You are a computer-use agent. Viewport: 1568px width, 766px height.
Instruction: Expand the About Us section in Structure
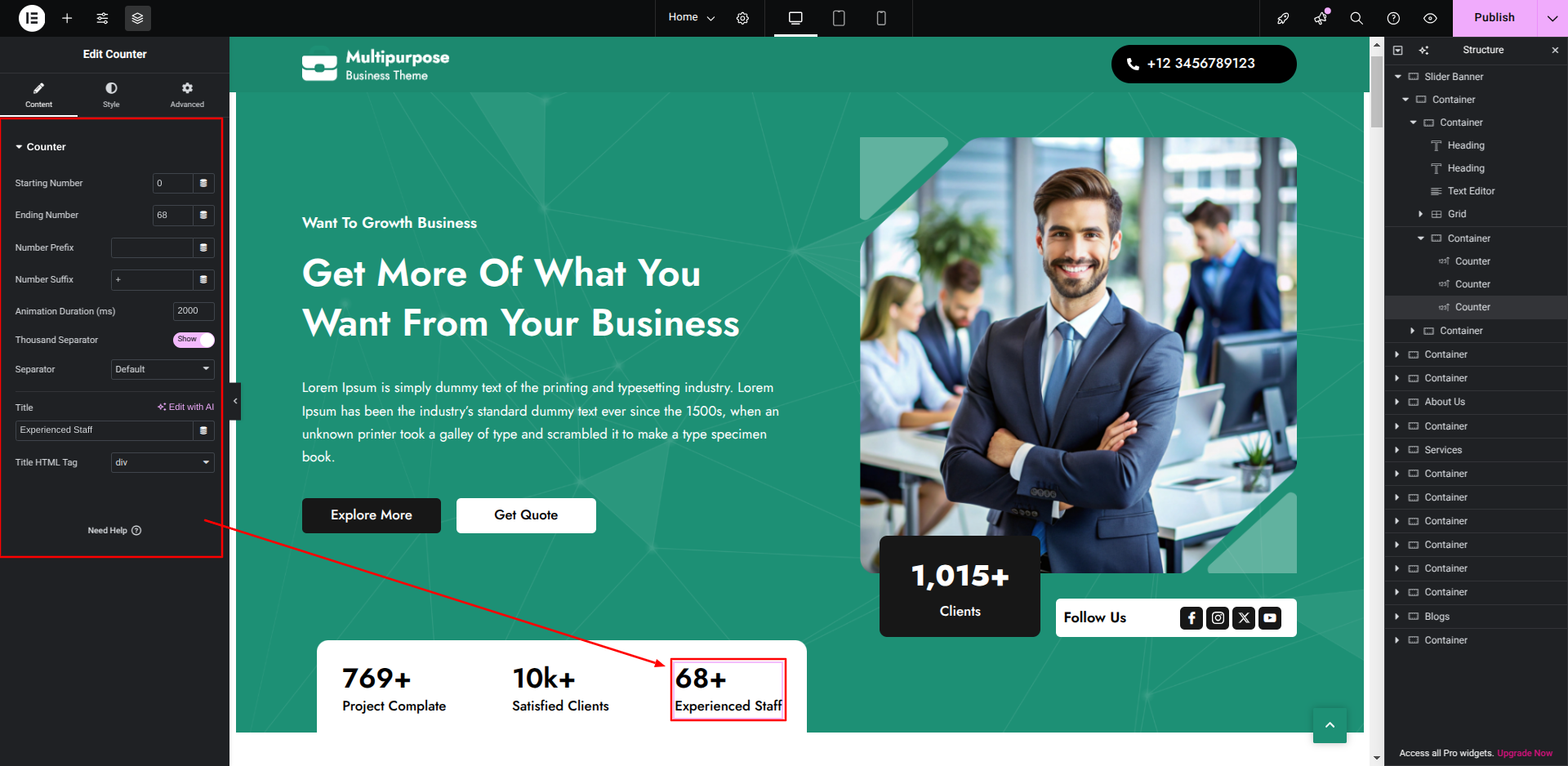(x=1397, y=402)
